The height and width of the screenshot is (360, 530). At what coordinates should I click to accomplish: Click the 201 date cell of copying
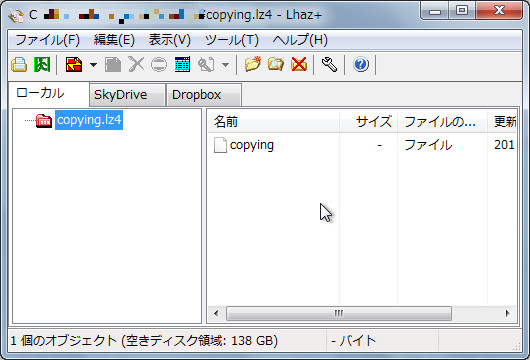(x=504, y=145)
